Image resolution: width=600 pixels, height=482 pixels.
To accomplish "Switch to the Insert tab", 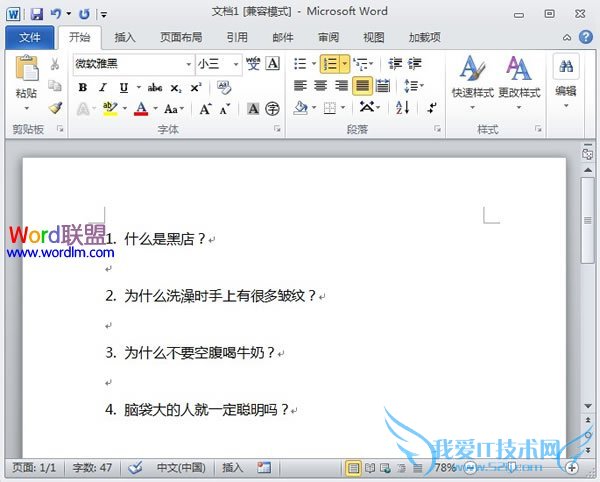I will tap(125, 37).
